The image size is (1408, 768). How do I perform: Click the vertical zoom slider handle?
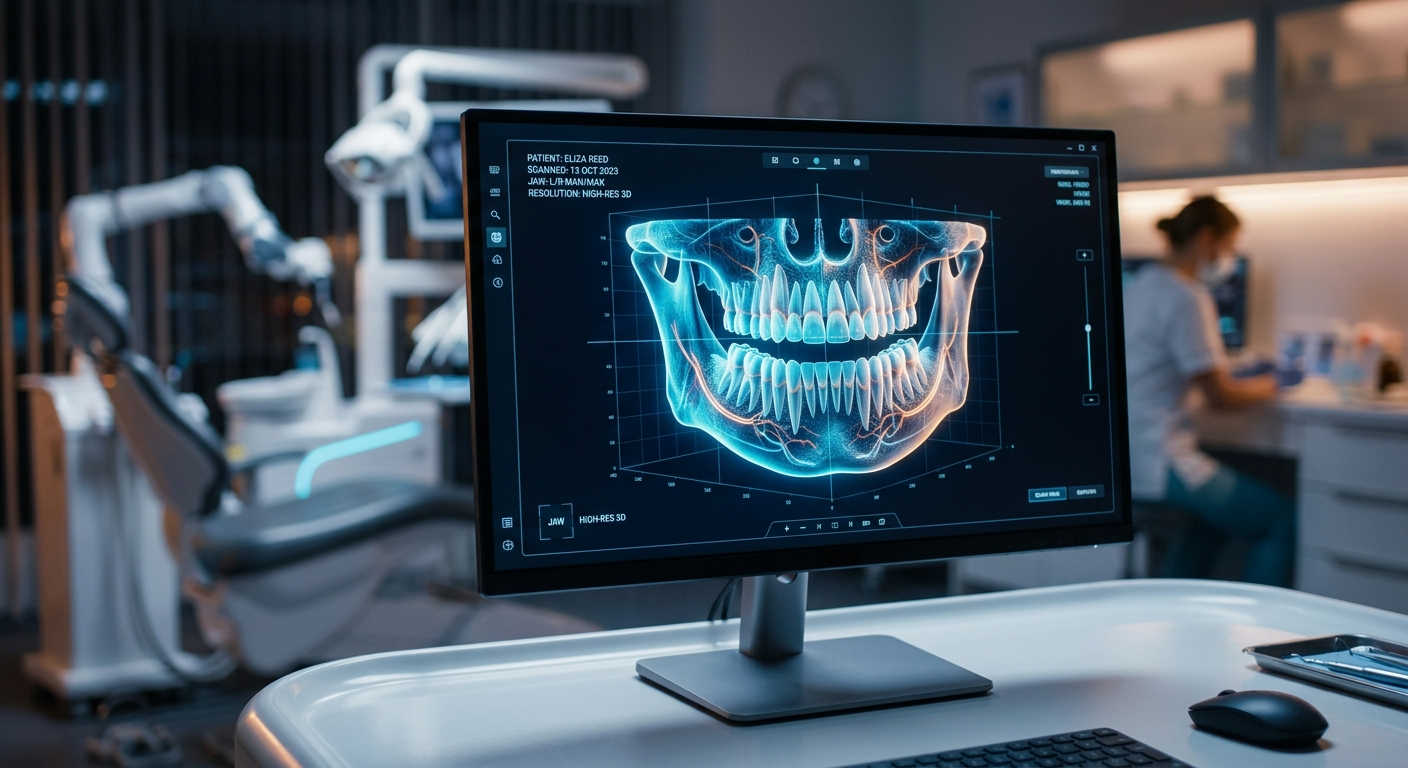[x=1088, y=328]
